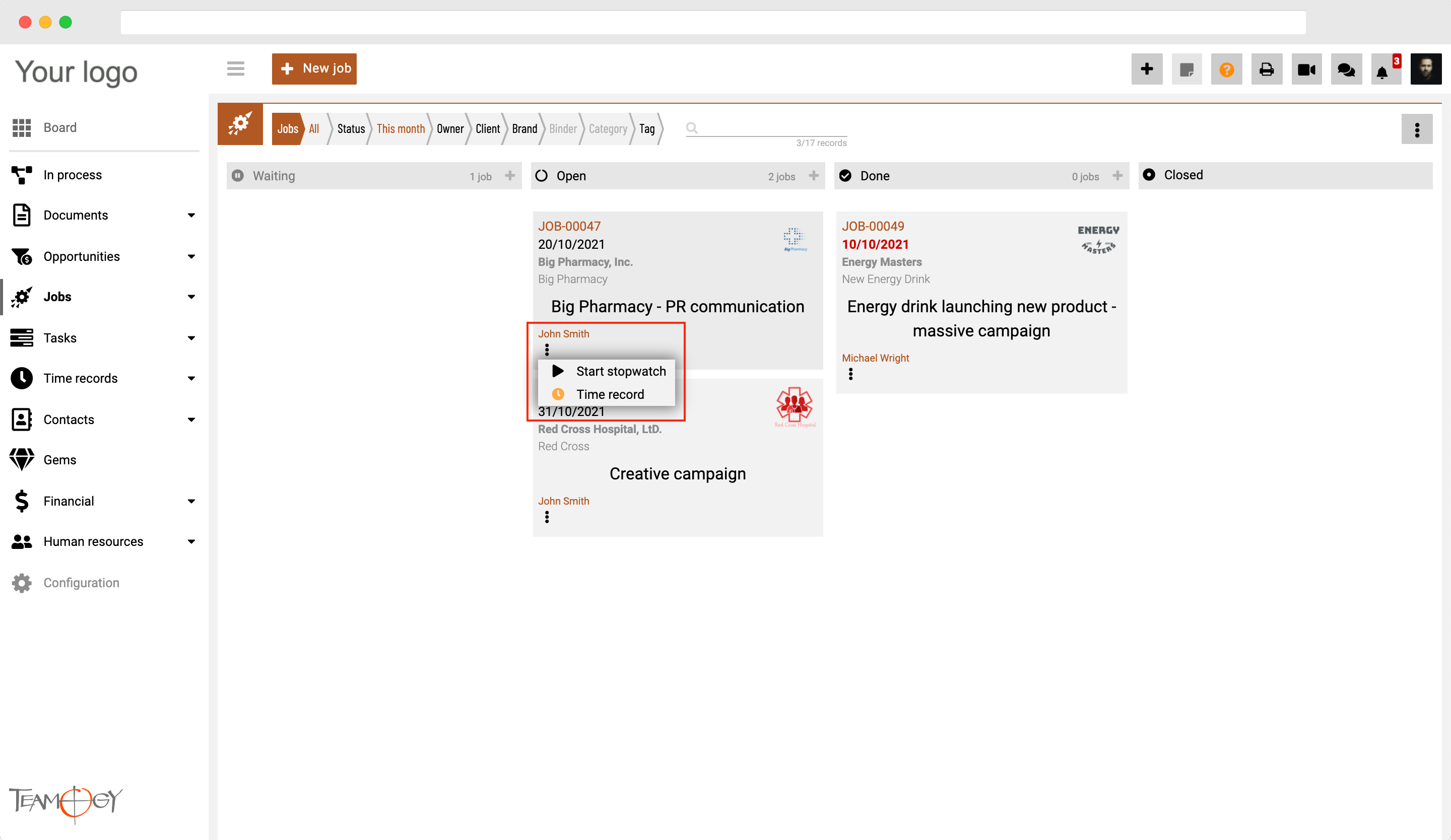The width and height of the screenshot is (1451, 840).
Task: Expand the Documents submenu arrow
Action: pos(191,215)
